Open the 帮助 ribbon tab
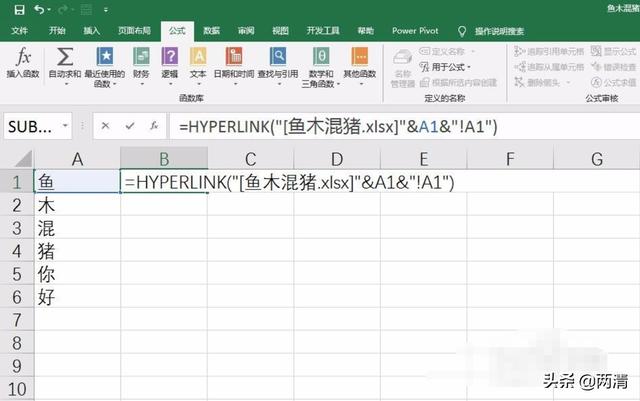 (365, 31)
